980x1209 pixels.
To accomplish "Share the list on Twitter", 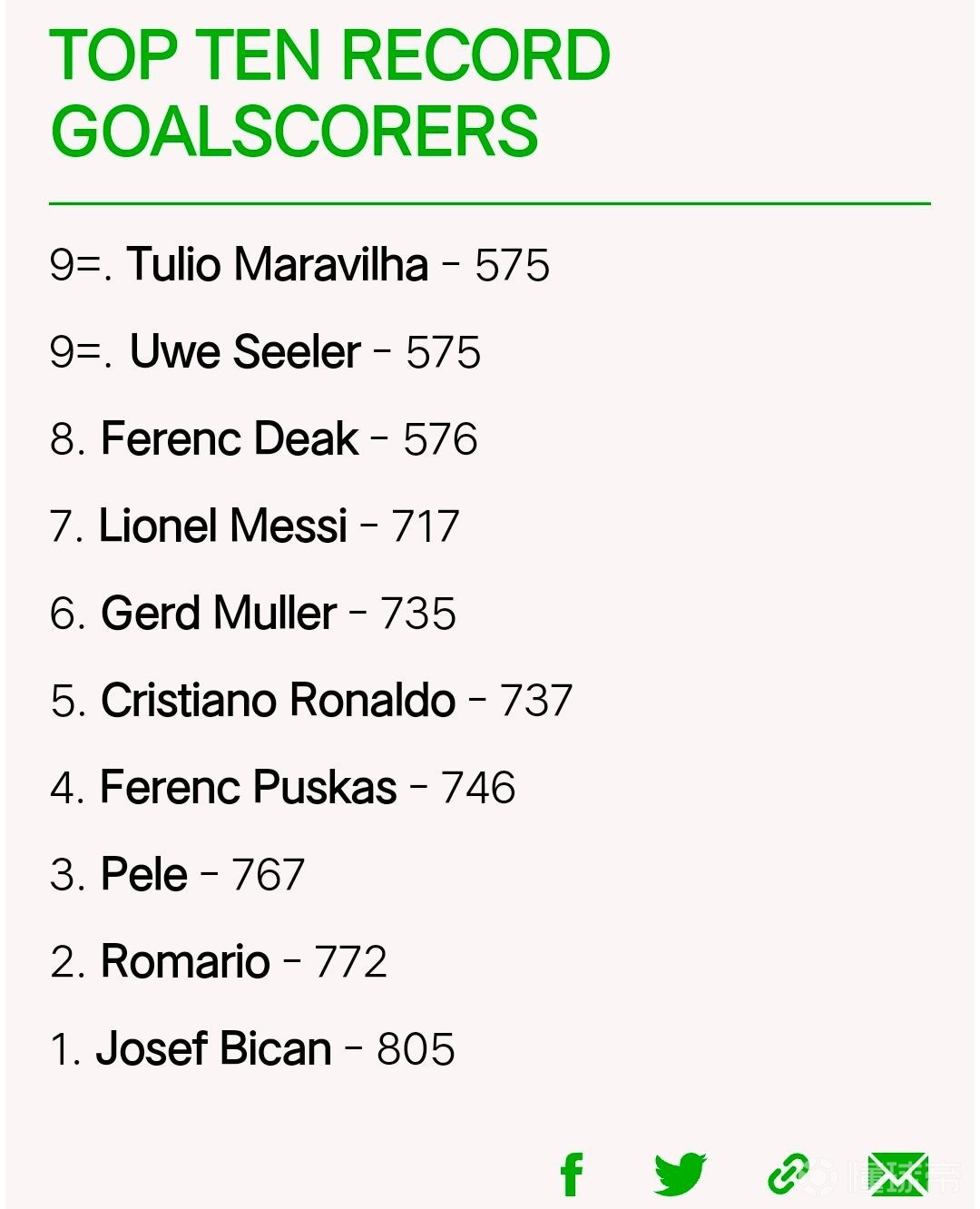I will (680, 1175).
